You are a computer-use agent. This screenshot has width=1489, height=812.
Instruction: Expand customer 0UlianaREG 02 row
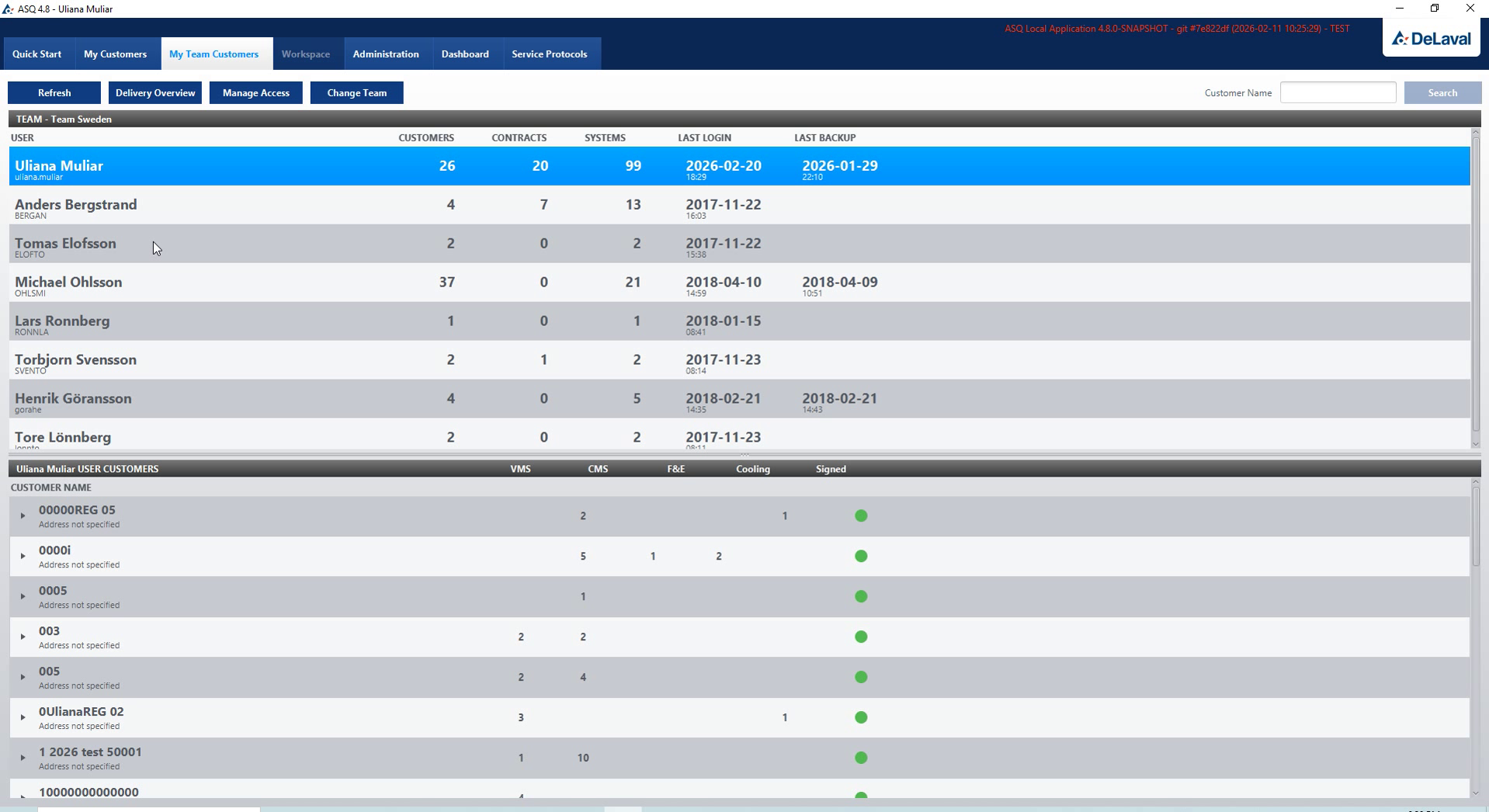tap(23, 718)
